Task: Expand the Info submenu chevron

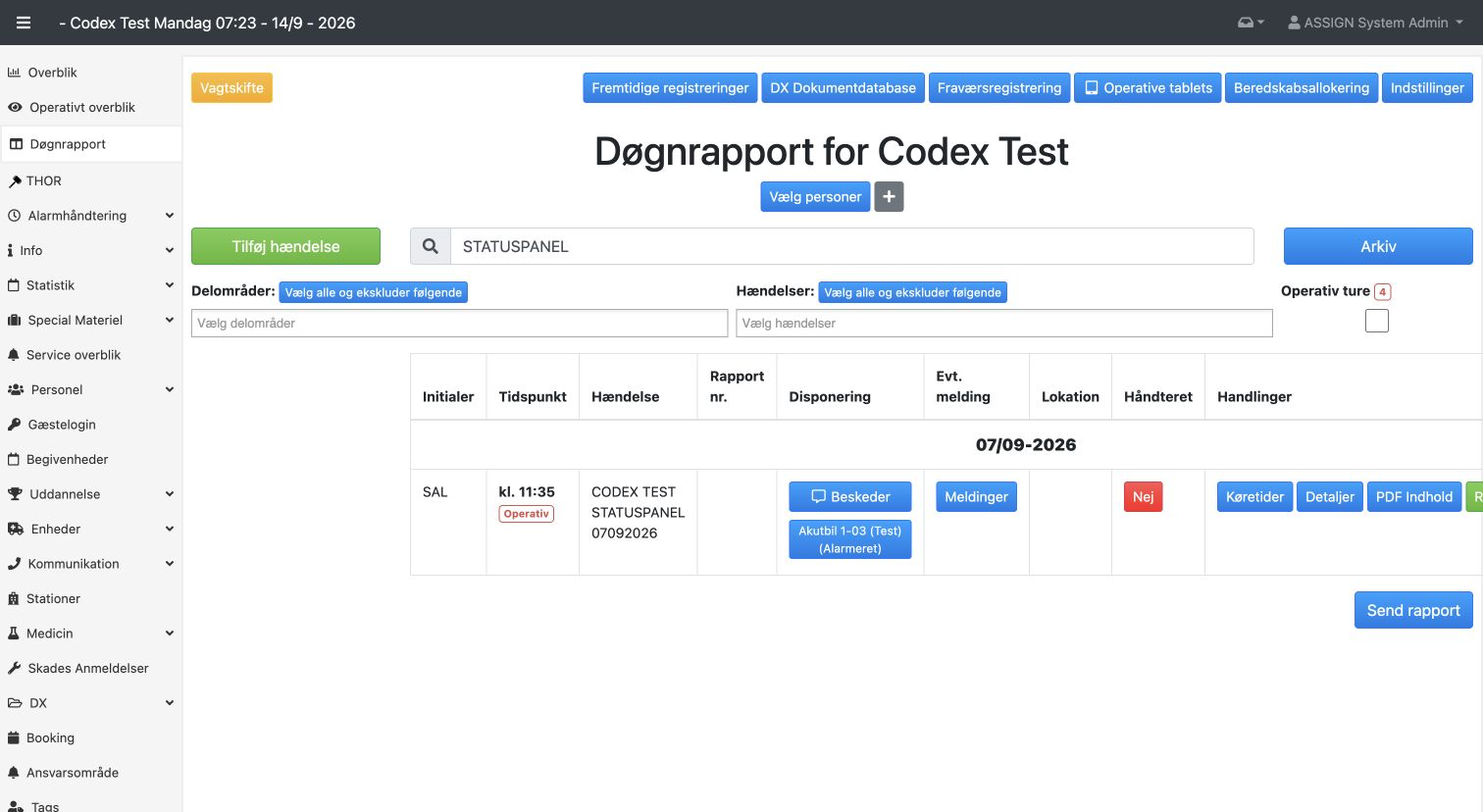Action: (x=170, y=251)
